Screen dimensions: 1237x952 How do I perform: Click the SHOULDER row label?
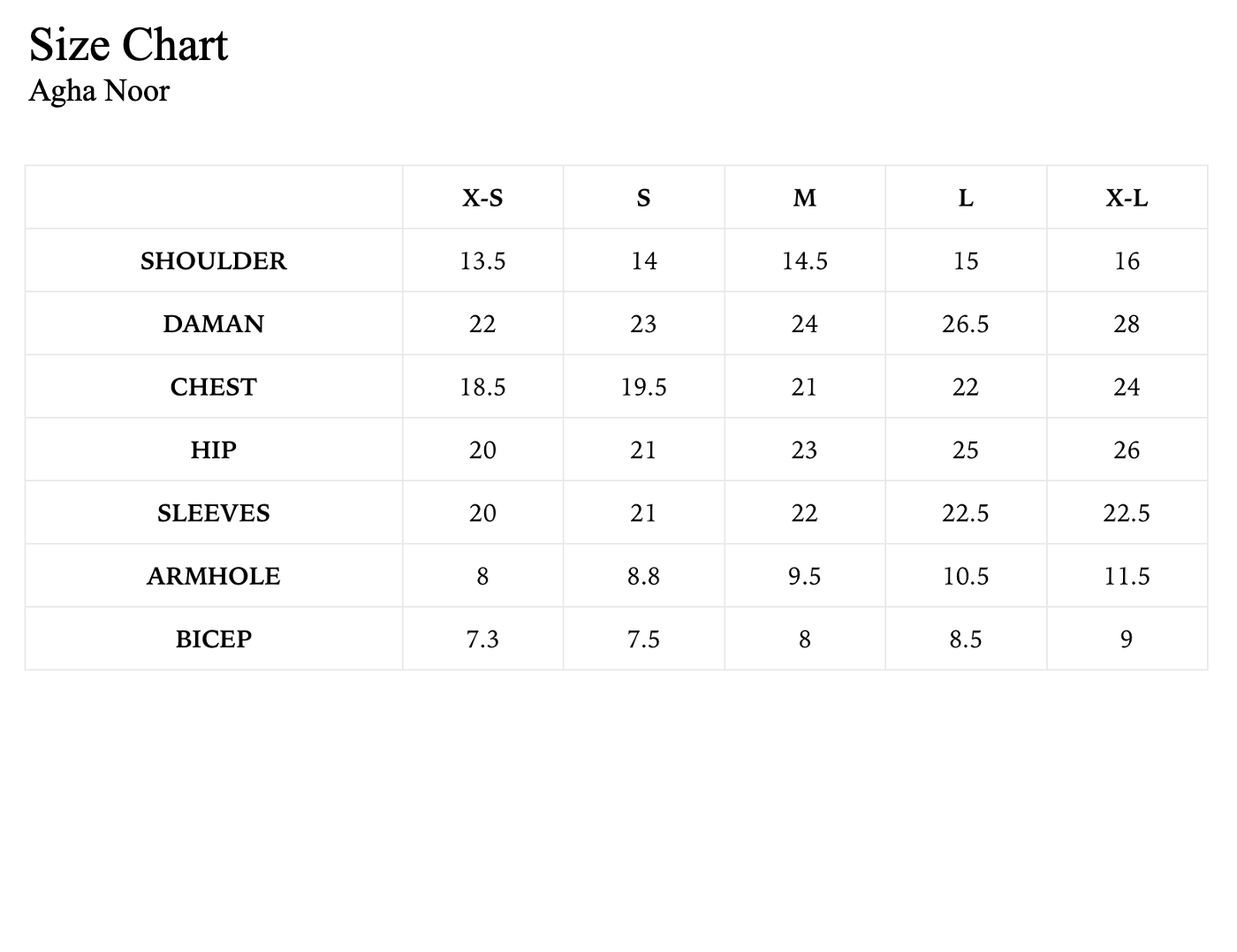pyautogui.click(x=214, y=261)
